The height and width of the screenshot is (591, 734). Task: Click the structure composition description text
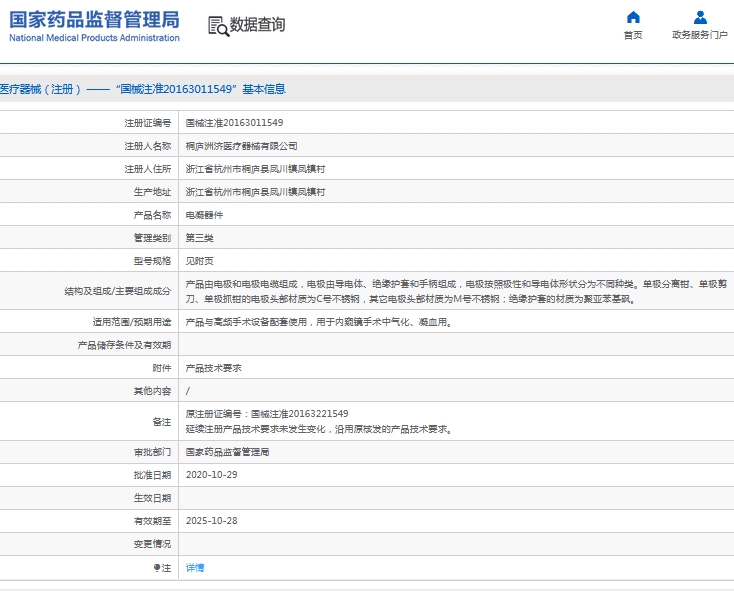point(456,291)
